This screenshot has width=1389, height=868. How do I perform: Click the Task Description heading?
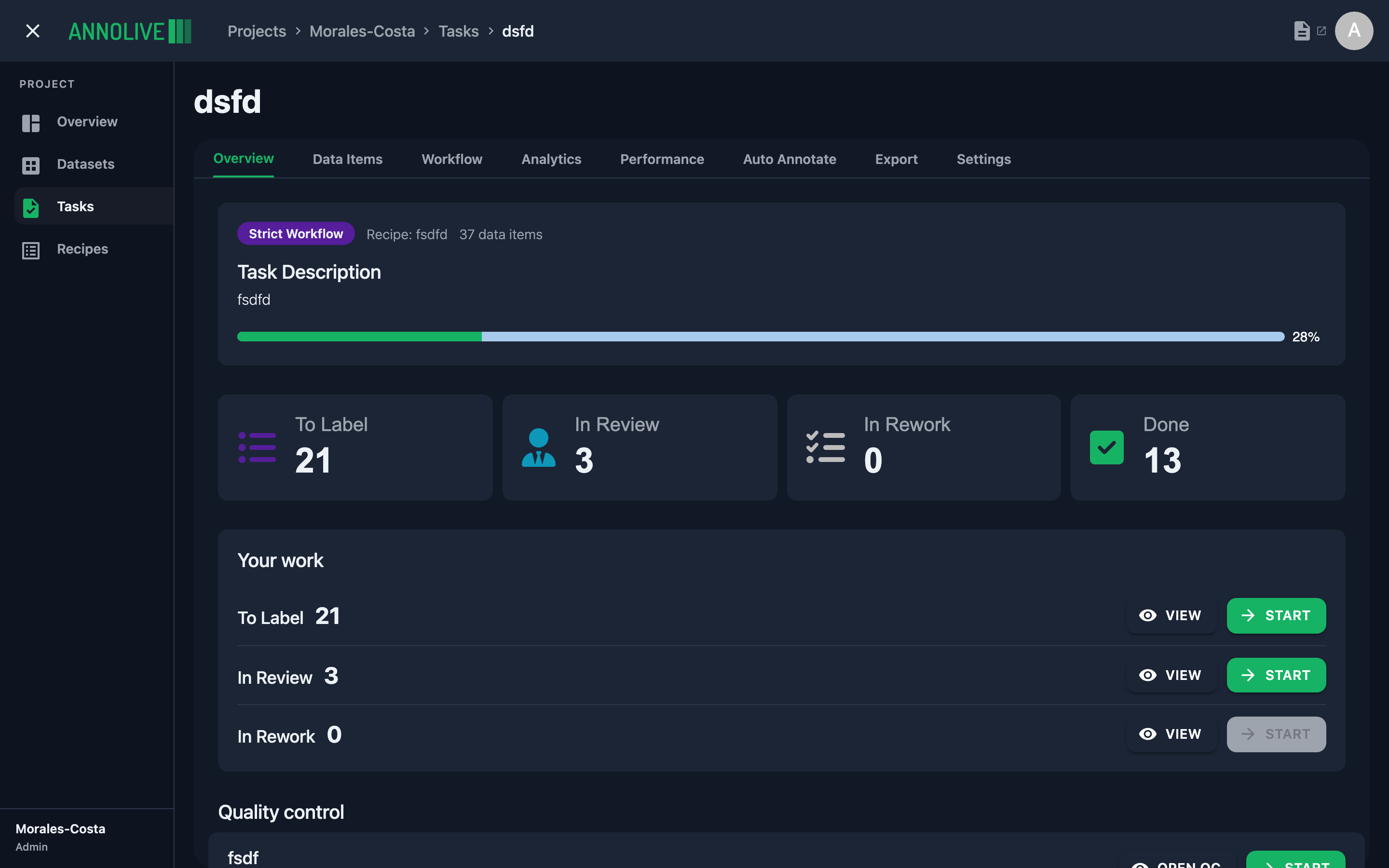309,272
